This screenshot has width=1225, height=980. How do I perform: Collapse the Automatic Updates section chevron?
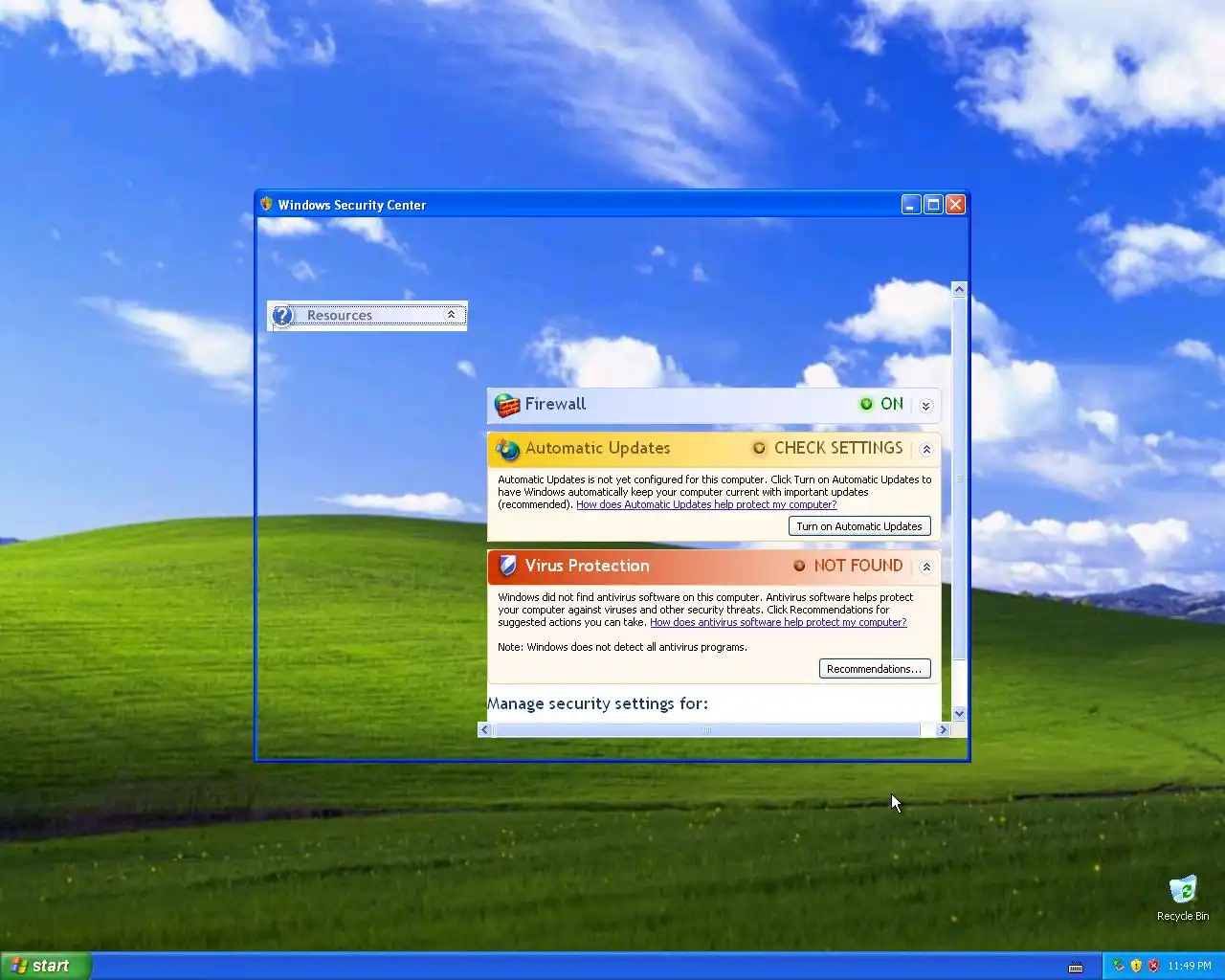[x=925, y=449]
